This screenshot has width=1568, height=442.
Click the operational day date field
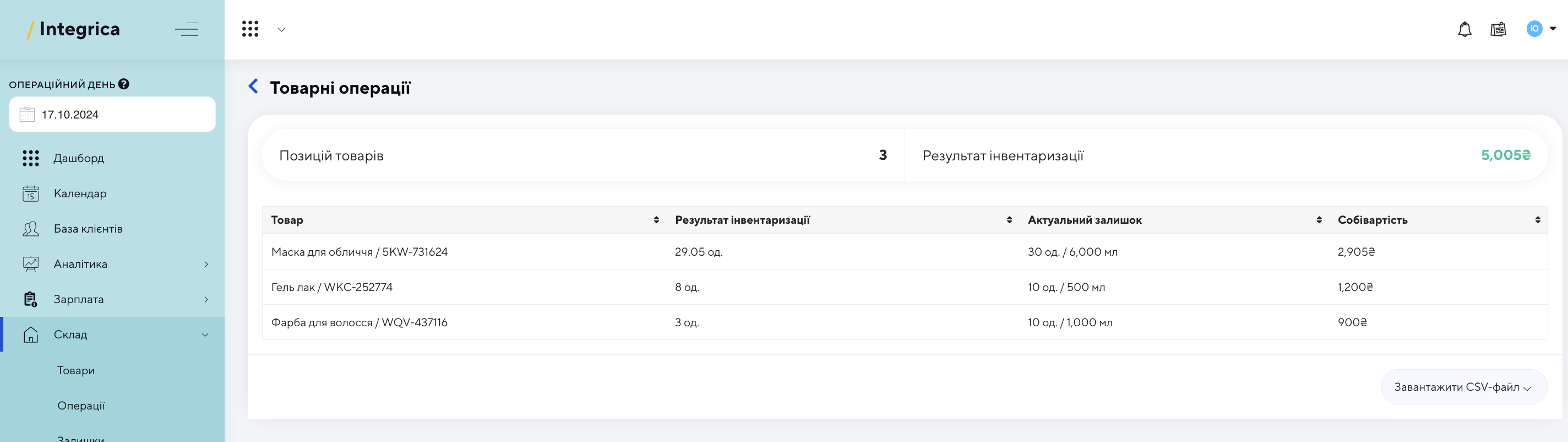pyautogui.click(x=112, y=115)
